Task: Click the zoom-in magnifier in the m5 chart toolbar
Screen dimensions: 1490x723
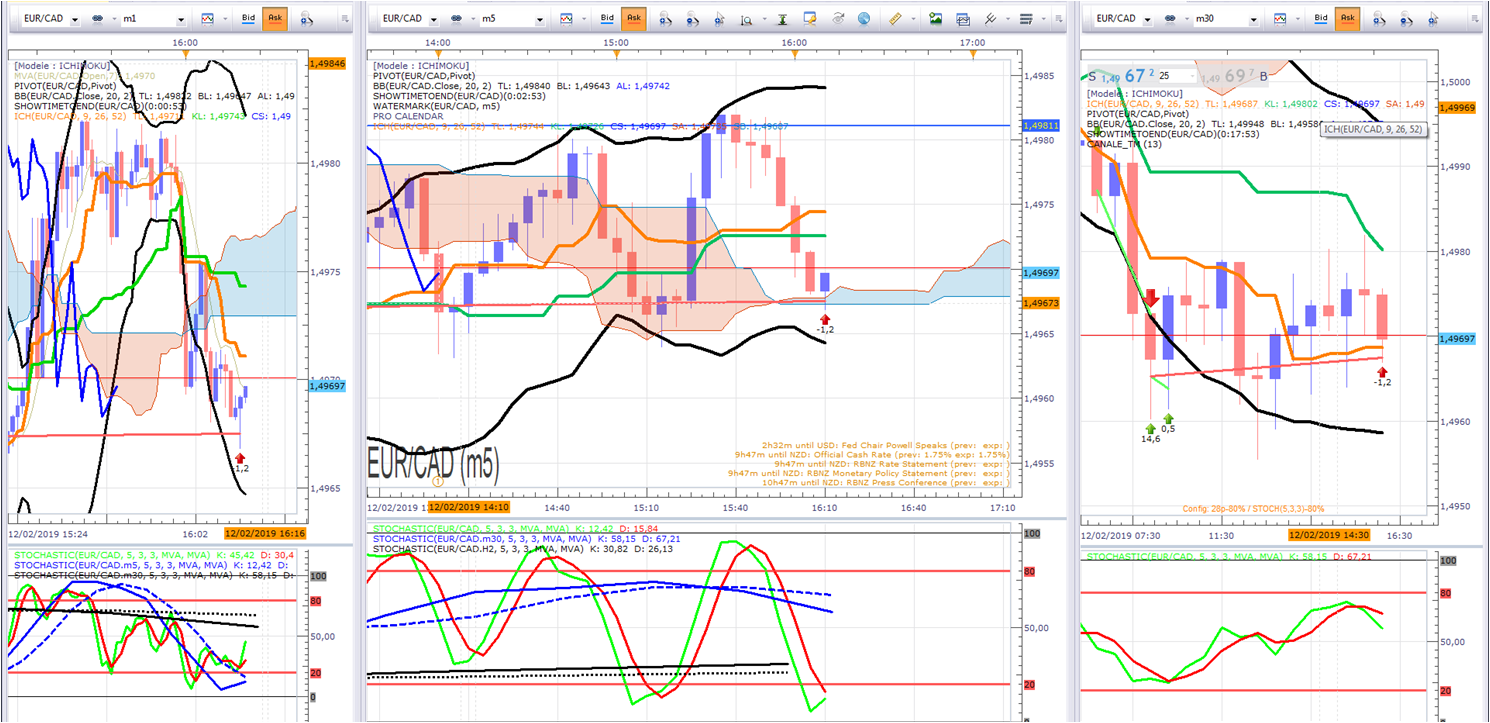Action: click(x=665, y=19)
